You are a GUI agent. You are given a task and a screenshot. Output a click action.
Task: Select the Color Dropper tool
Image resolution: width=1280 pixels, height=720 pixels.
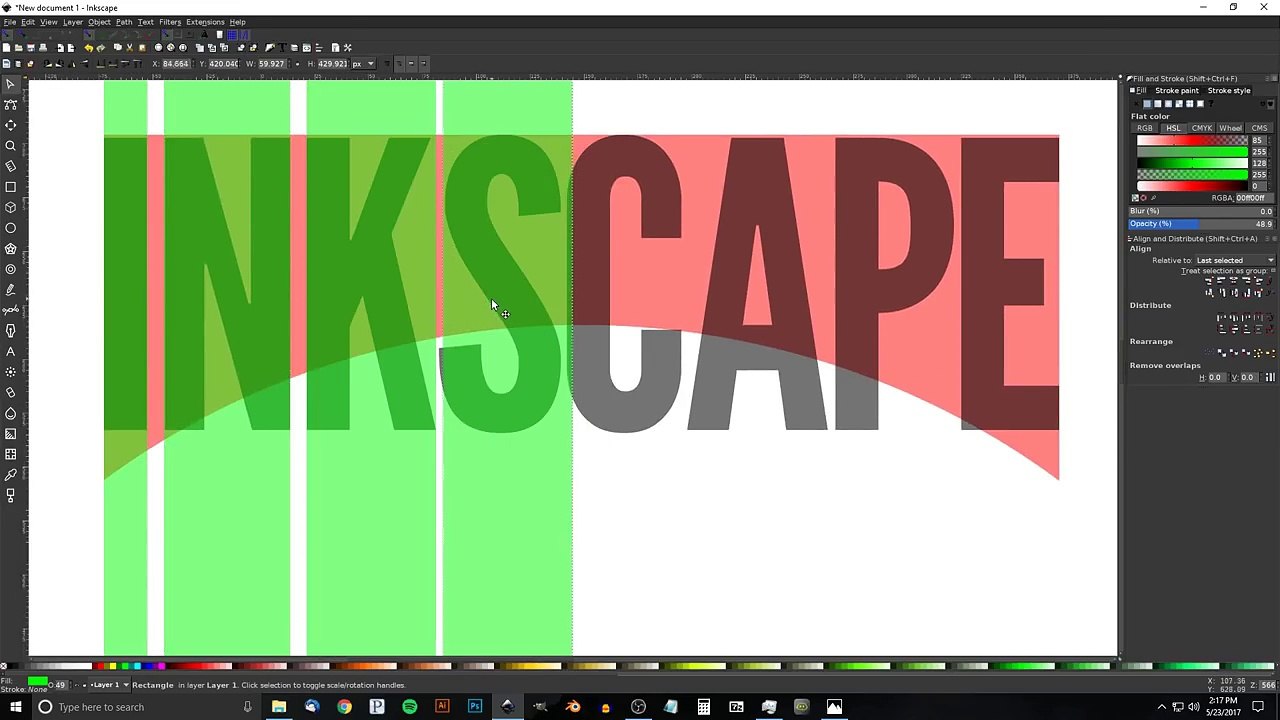[x=11, y=475]
